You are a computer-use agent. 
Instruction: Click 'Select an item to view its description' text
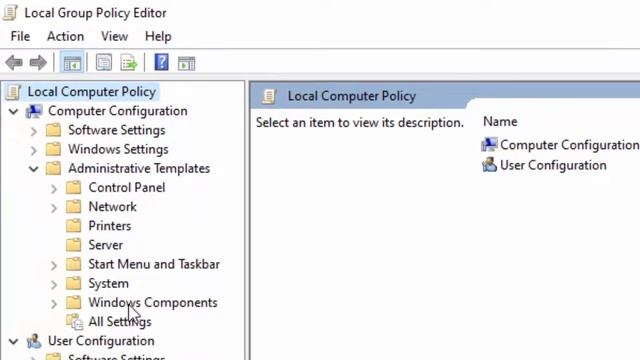360,122
